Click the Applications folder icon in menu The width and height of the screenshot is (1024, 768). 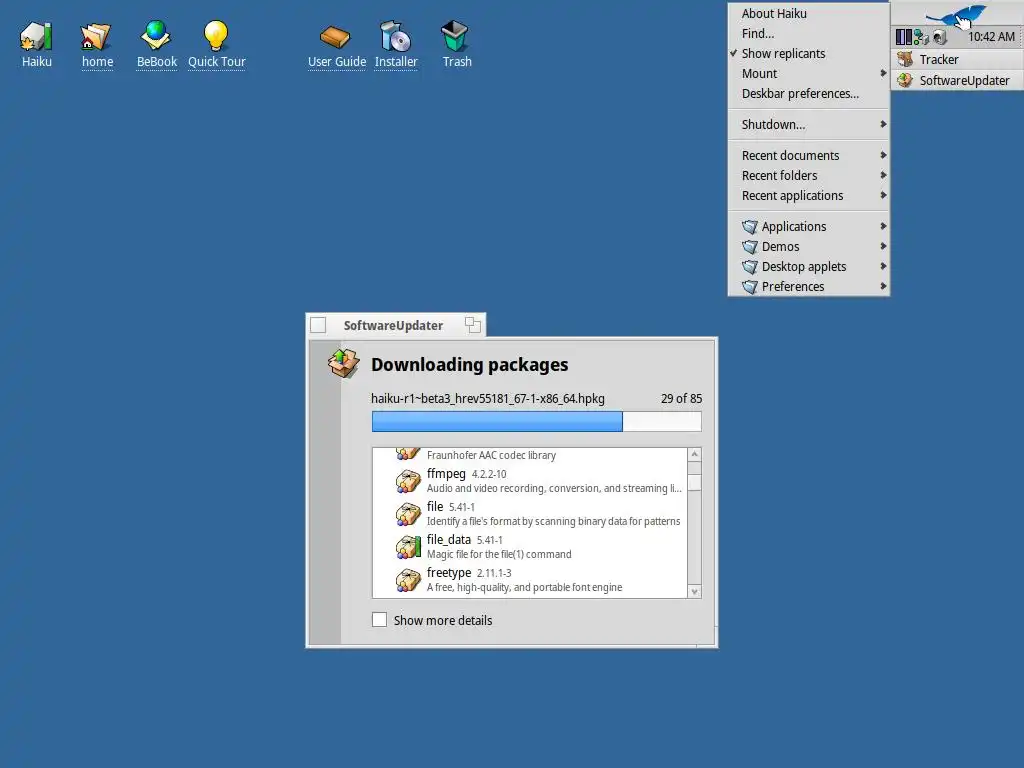pos(750,227)
